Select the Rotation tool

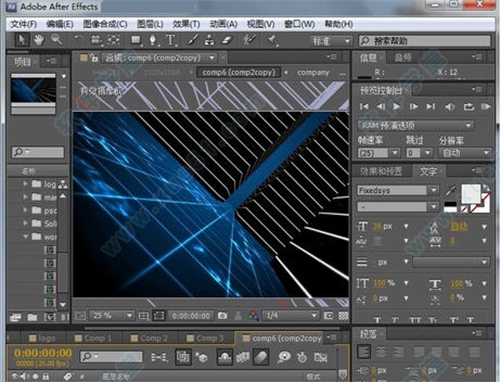tap(78, 40)
